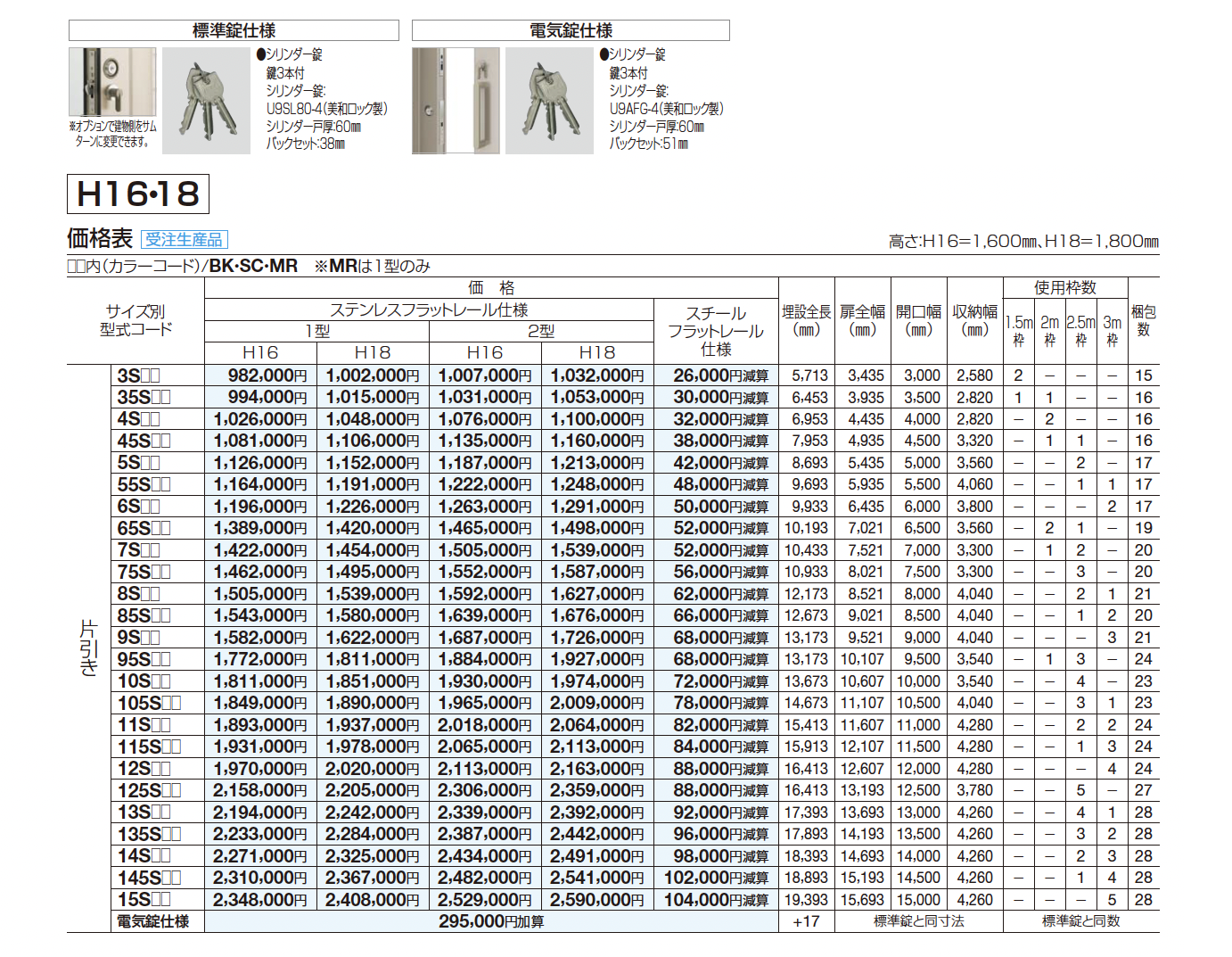Click the 15S model code row label

144,900
